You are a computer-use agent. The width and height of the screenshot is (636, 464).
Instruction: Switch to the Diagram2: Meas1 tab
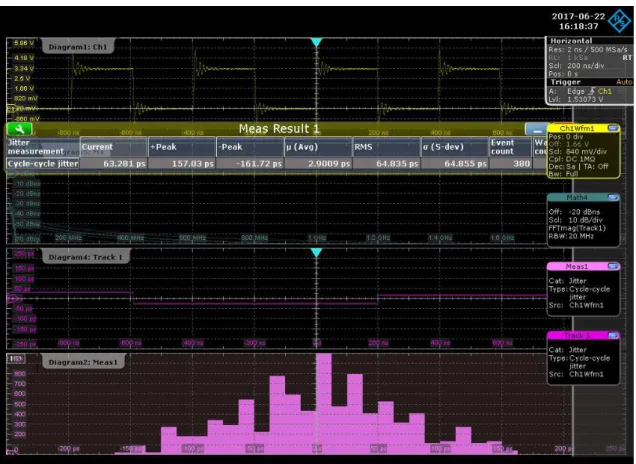click(83, 362)
